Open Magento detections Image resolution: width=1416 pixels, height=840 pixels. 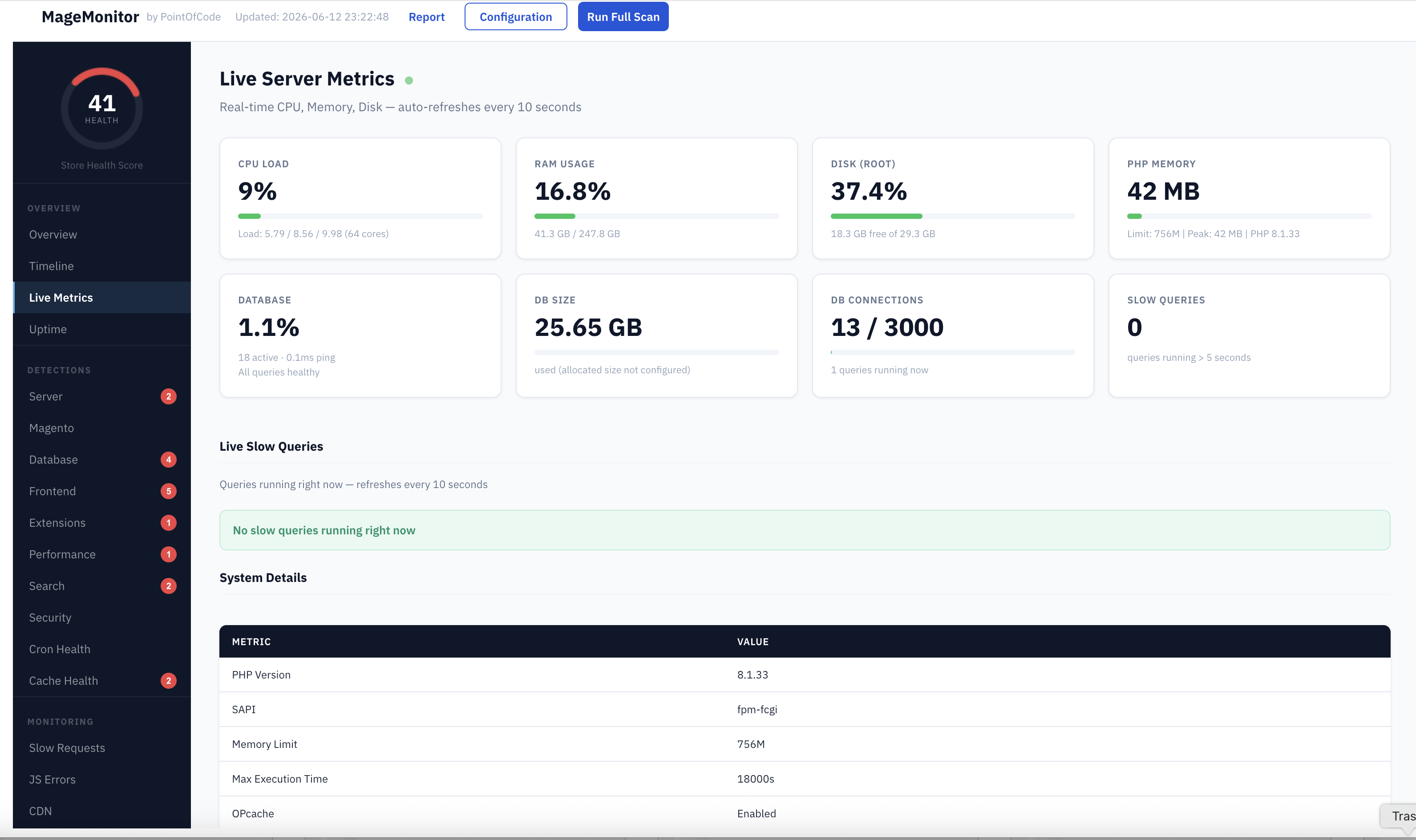click(102, 428)
